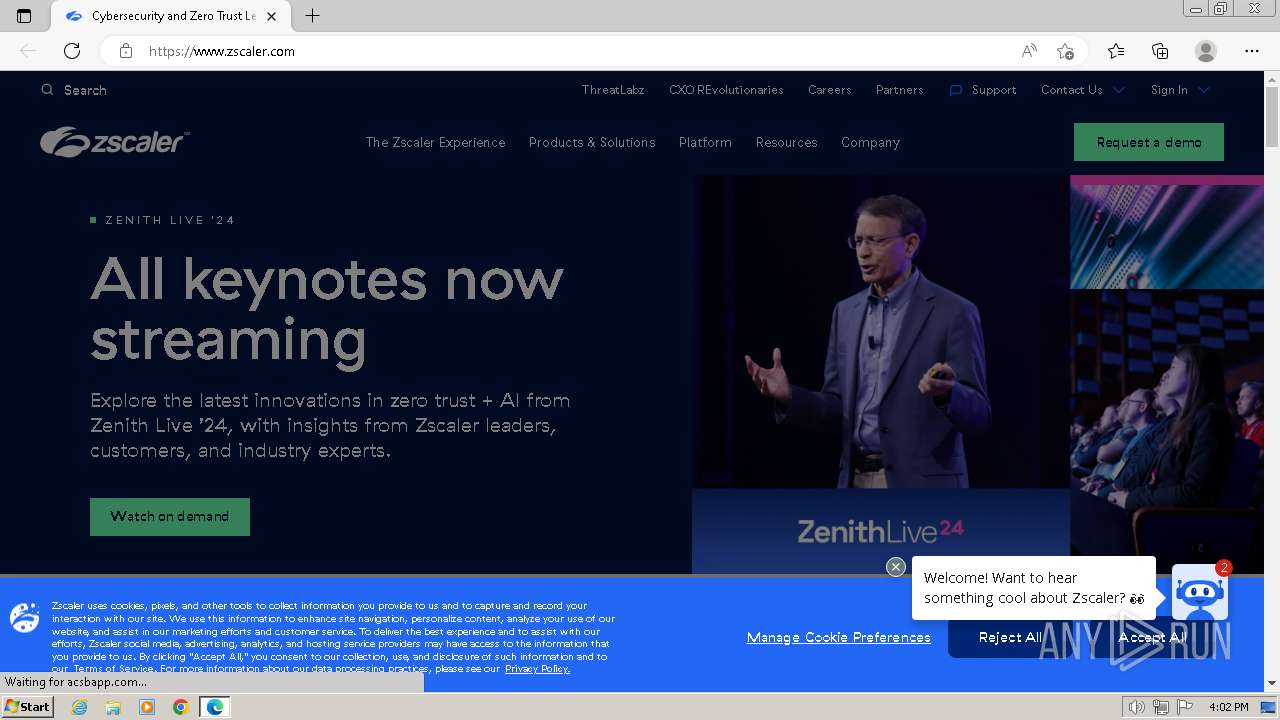The width and height of the screenshot is (1280, 720).
Task: View site information lock icon
Action: 126,51
